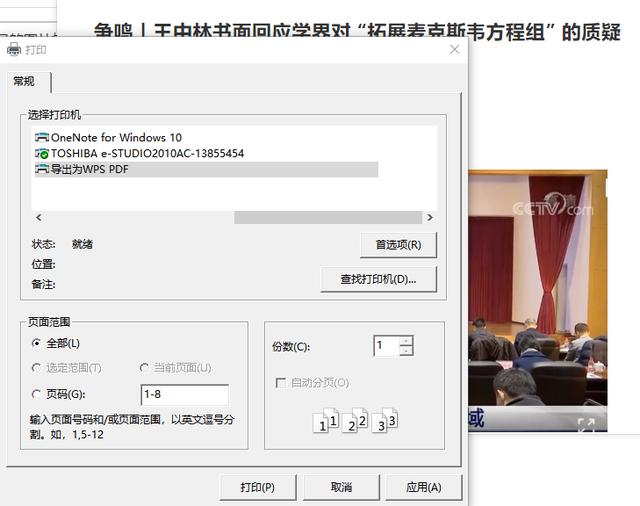Click the 查找打印机(D)... button
The width and height of the screenshot is (640, 506).
coord(378,279)
